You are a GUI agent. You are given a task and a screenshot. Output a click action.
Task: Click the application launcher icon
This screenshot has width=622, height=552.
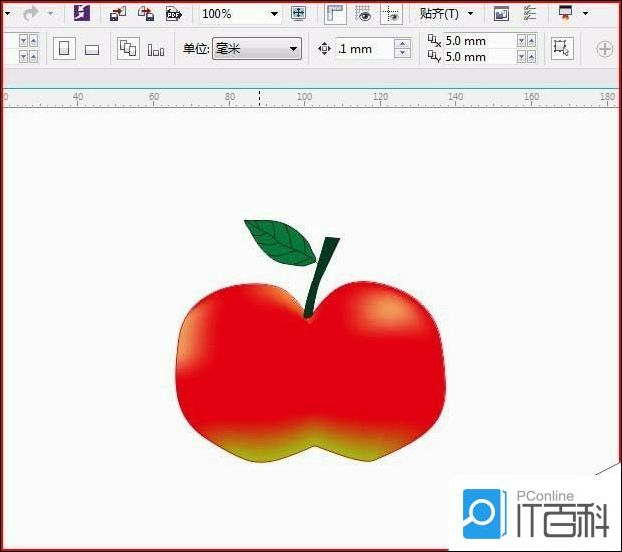point(566,12)
